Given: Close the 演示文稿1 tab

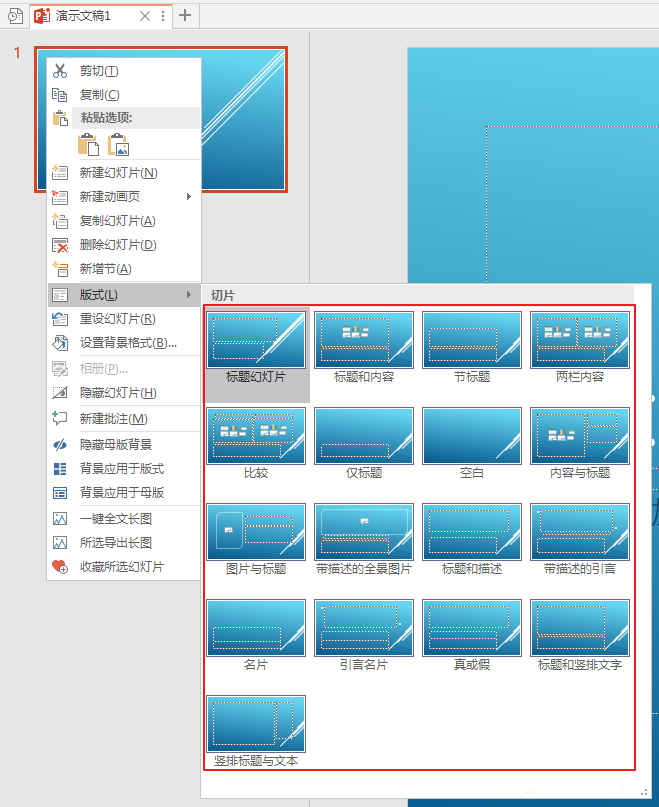Looking at the screenshot, I should pyautogui.click(x=145, y=16).
